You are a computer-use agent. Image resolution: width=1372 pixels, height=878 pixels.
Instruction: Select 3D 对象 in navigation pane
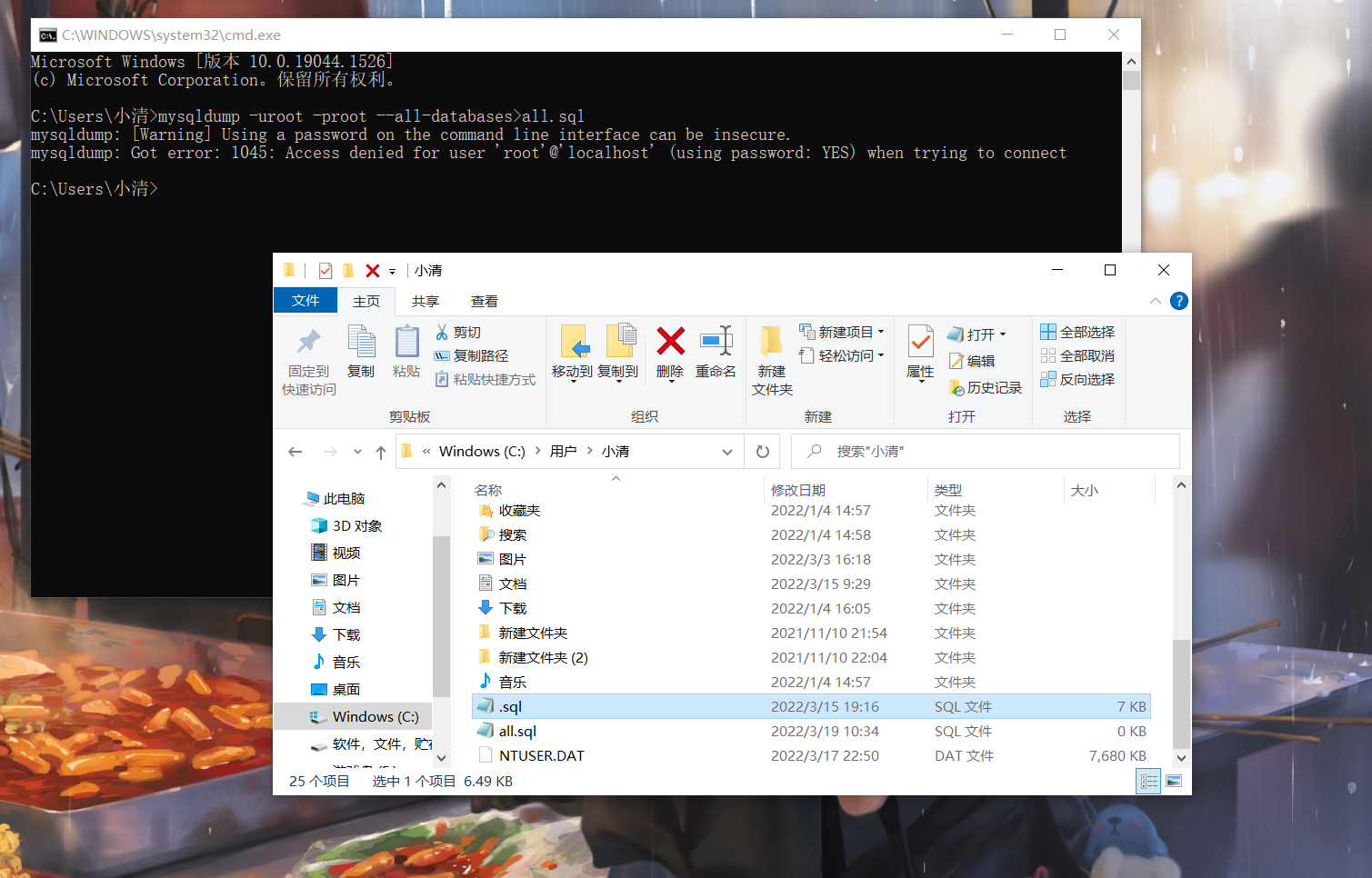click(346, 526)
